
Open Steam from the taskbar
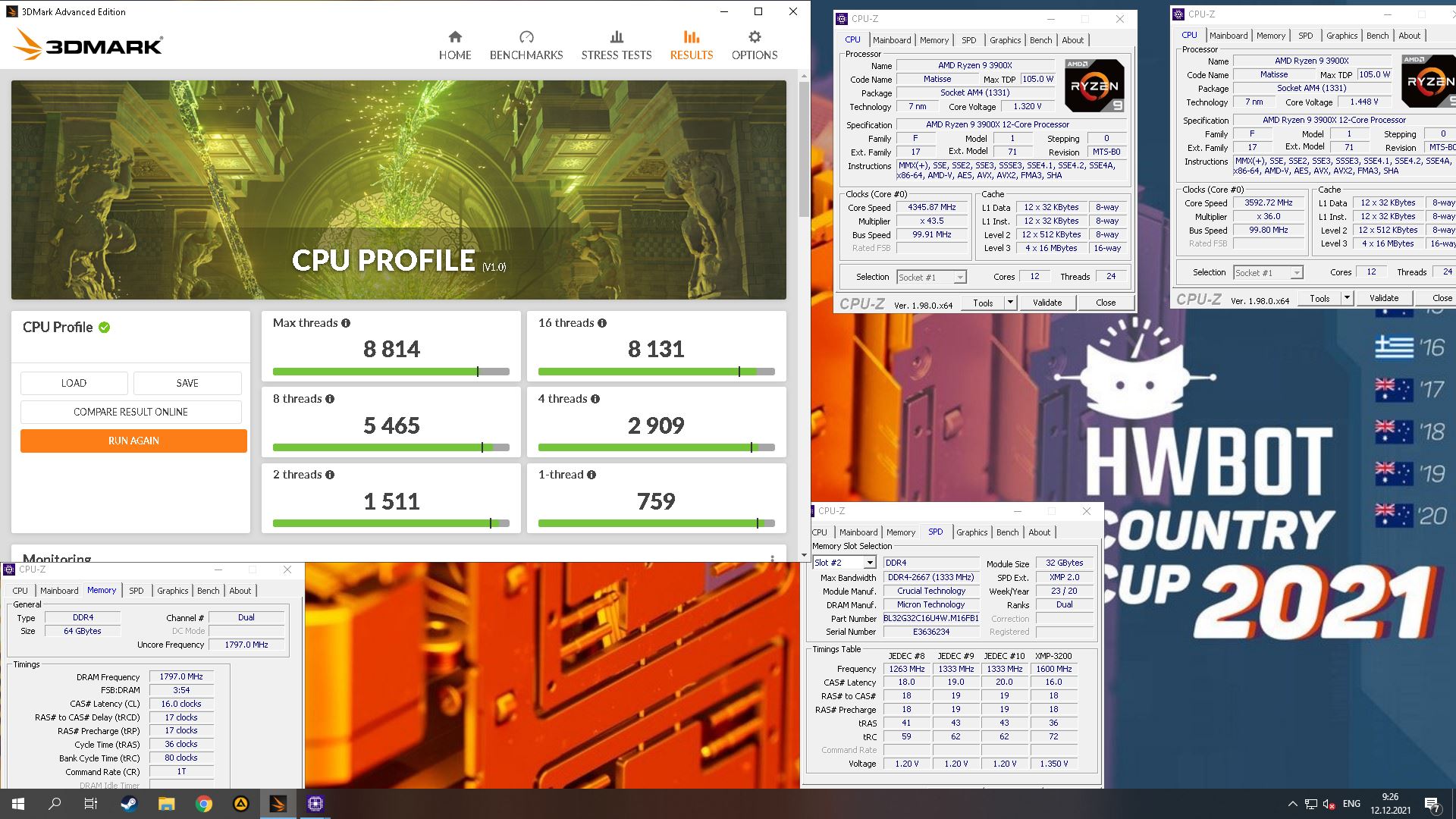(x=129, y=804)
